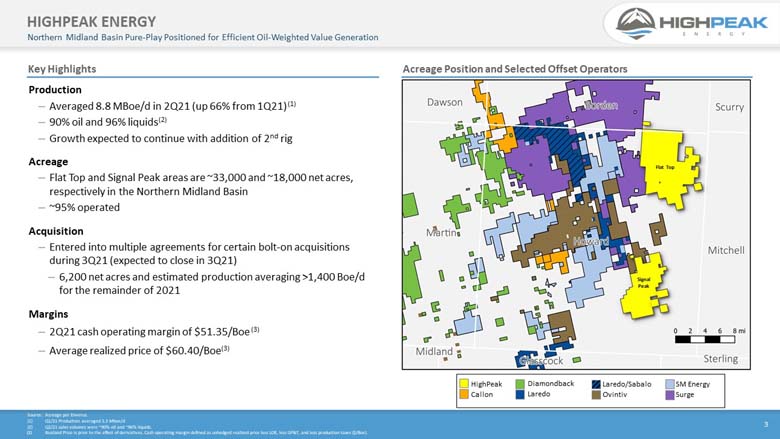Click the orange Callon legend swatch

[x=464, y=394]
